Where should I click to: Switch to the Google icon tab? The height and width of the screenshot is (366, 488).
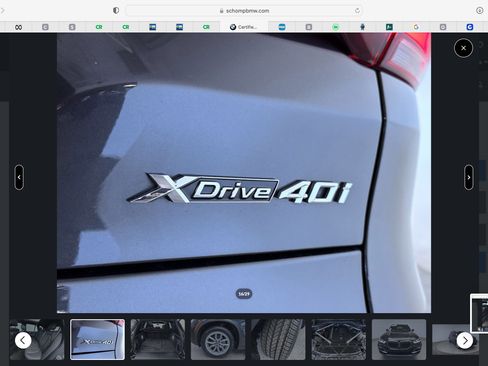pyautogui.click(x=416, y=27)
